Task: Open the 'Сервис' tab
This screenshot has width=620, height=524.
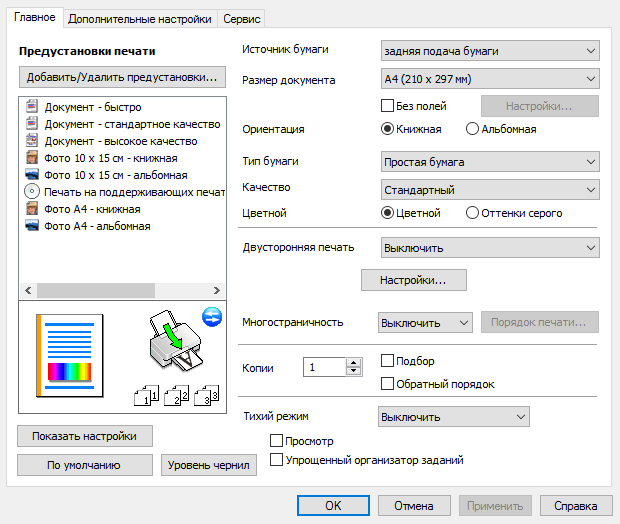Action: [x=242, y=19]
